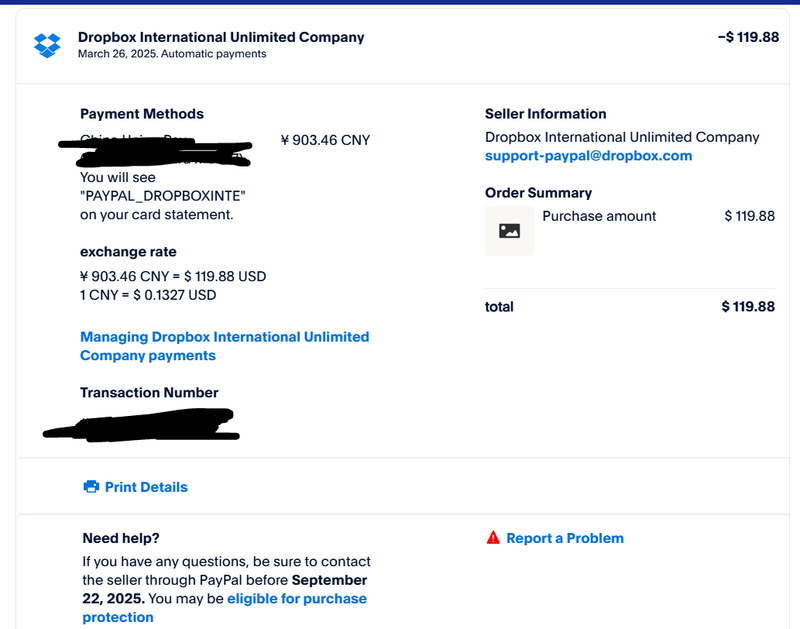Click the −$119.88 amount in the header

[748, 38]
